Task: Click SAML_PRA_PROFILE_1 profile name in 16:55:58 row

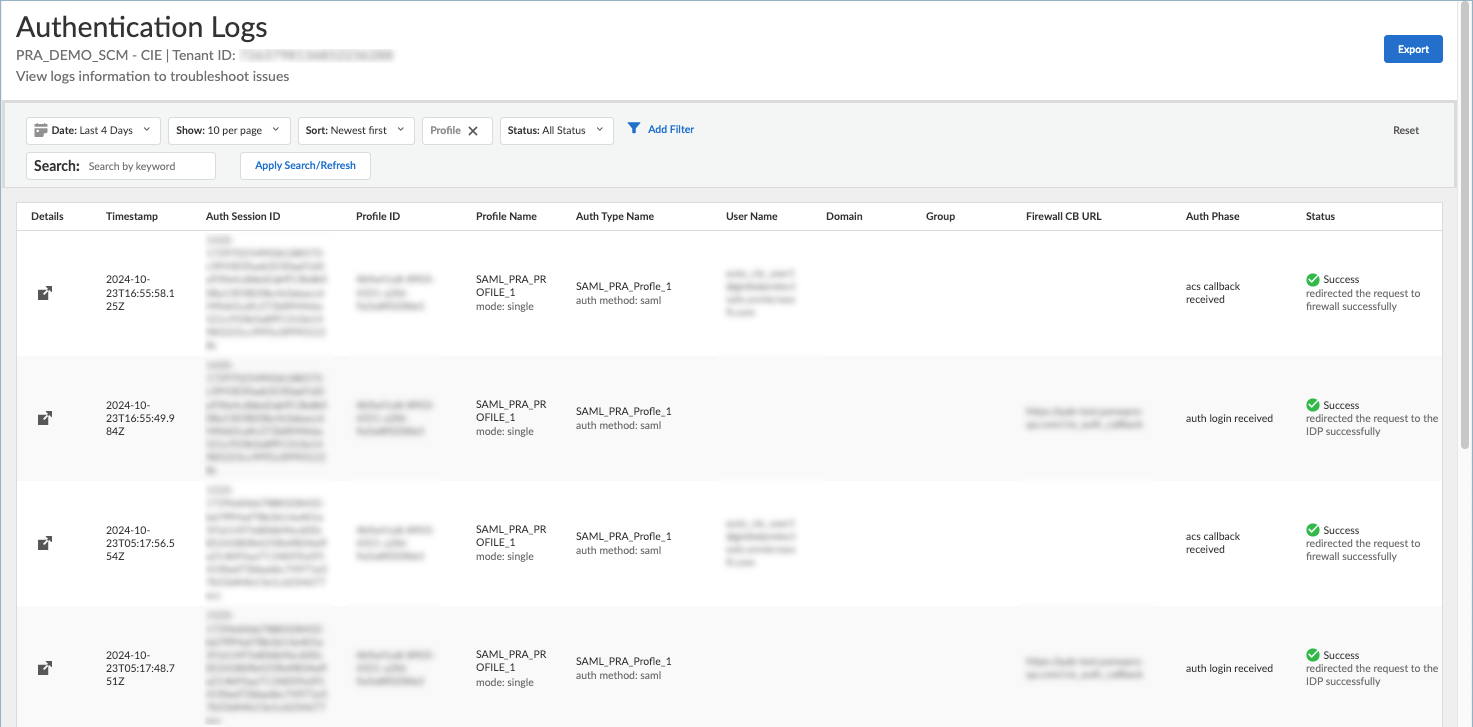Action: click(511, 285)
